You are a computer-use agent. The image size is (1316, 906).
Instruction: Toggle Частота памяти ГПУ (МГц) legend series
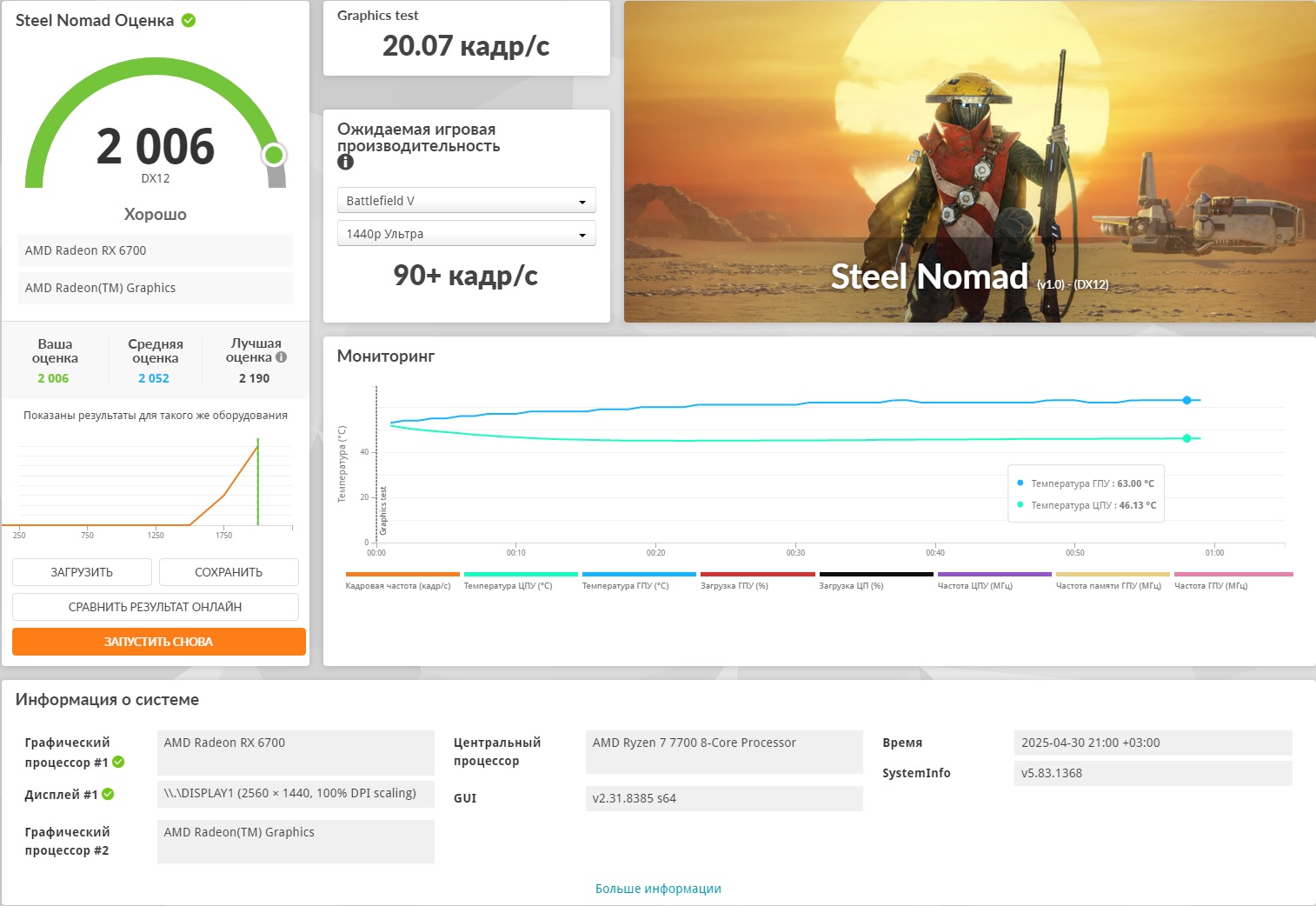click(x=1113, y=581)
